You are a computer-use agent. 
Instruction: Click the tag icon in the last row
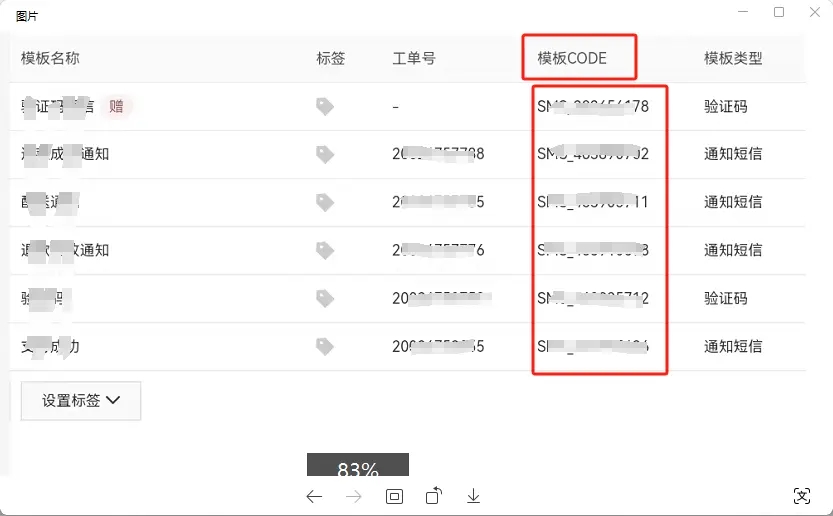(325, 346)
